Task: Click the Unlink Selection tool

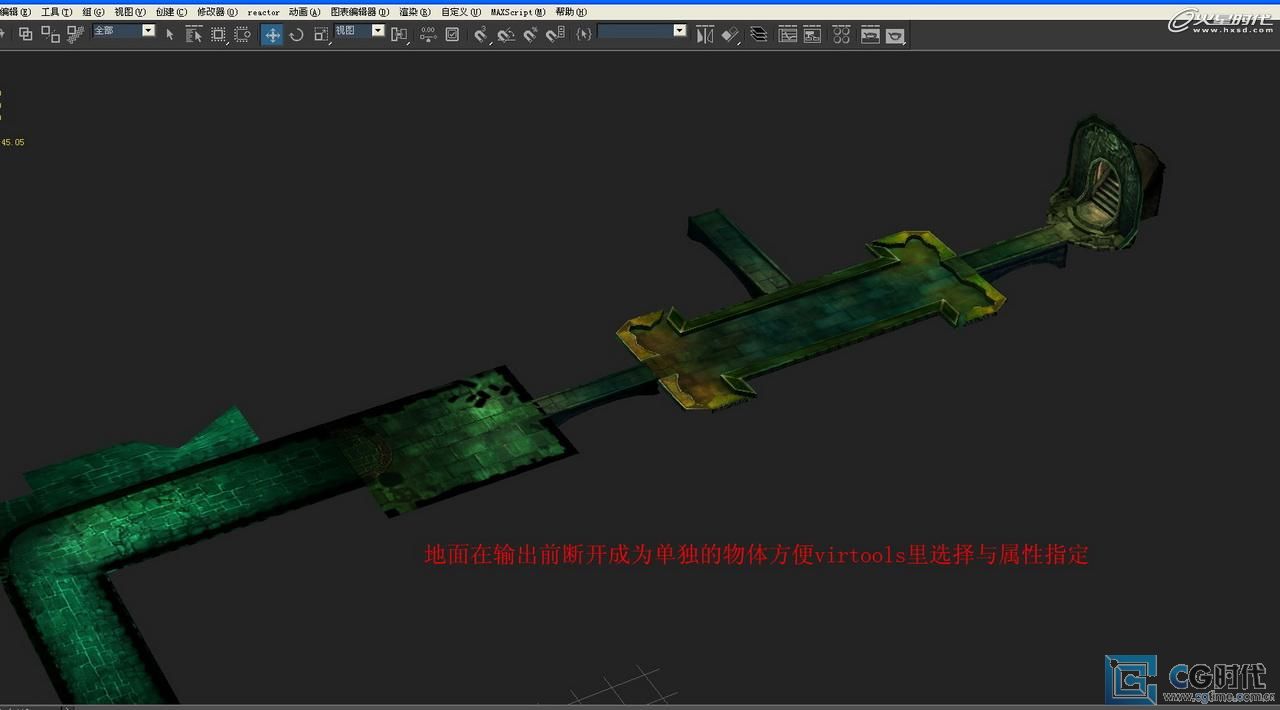Action: pyautogui.click(x=50, y=34)
